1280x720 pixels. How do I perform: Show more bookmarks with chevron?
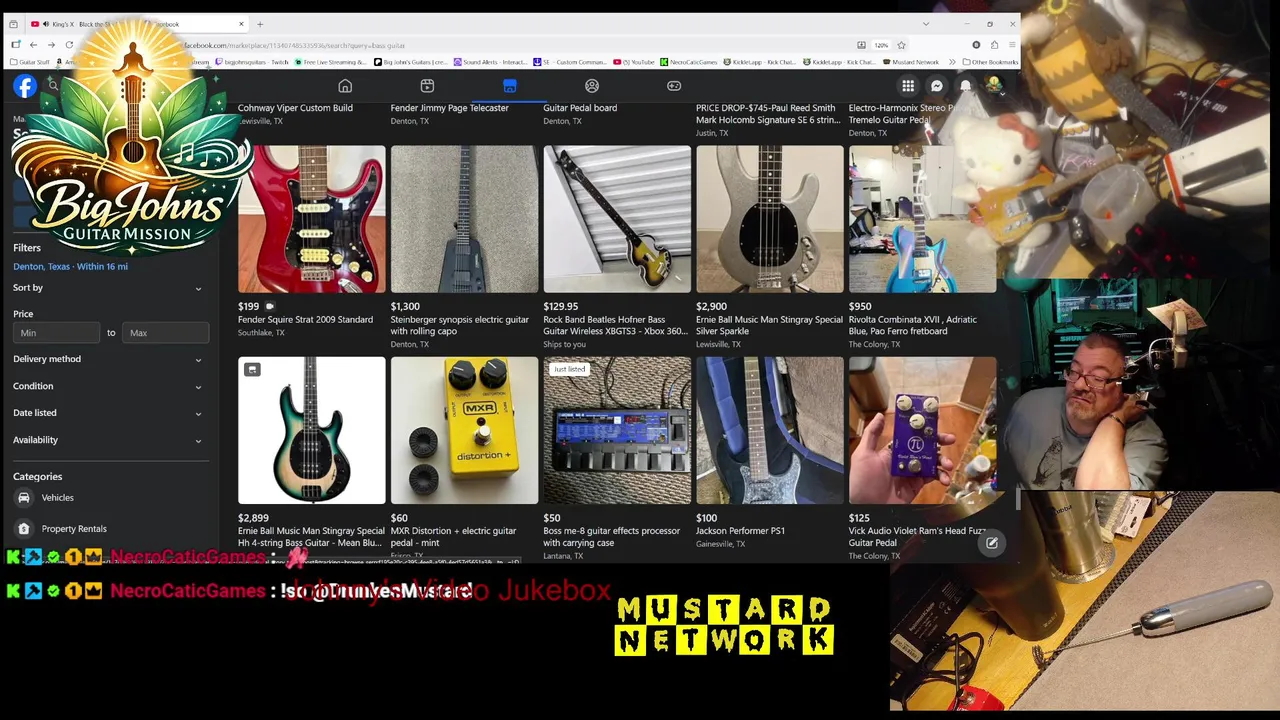(x=953, y=62)
